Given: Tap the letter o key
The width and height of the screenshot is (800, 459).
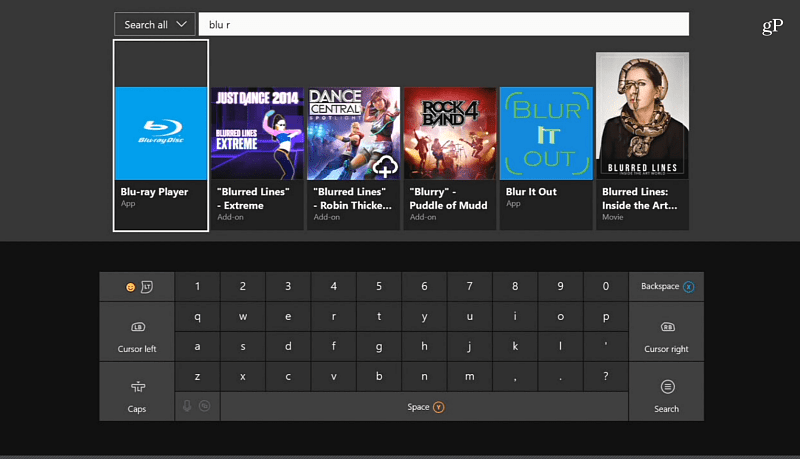Looking at the screenshot, I should tap(561, 317).
